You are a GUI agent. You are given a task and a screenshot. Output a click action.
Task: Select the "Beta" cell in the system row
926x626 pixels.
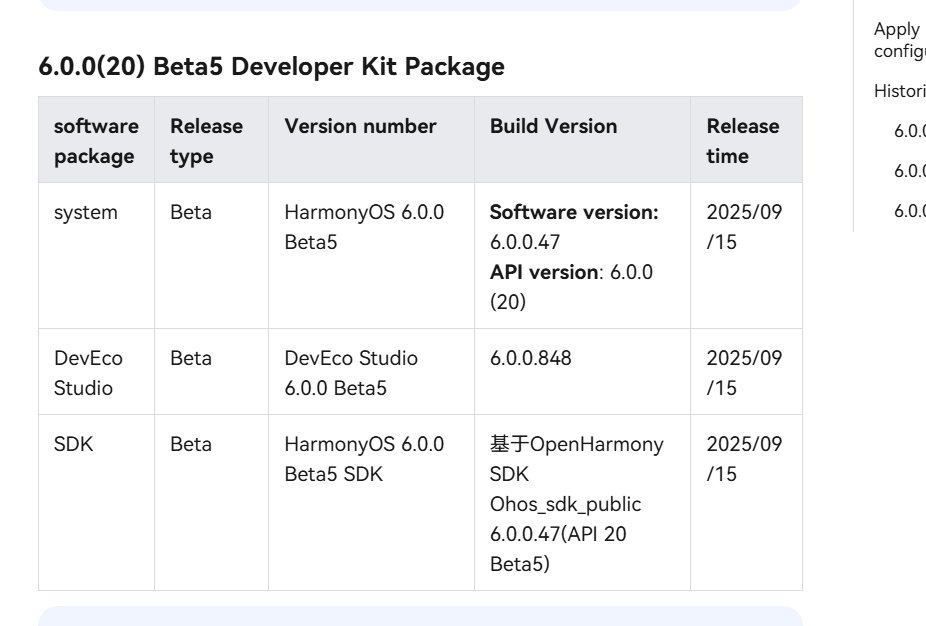click(211, 256)
